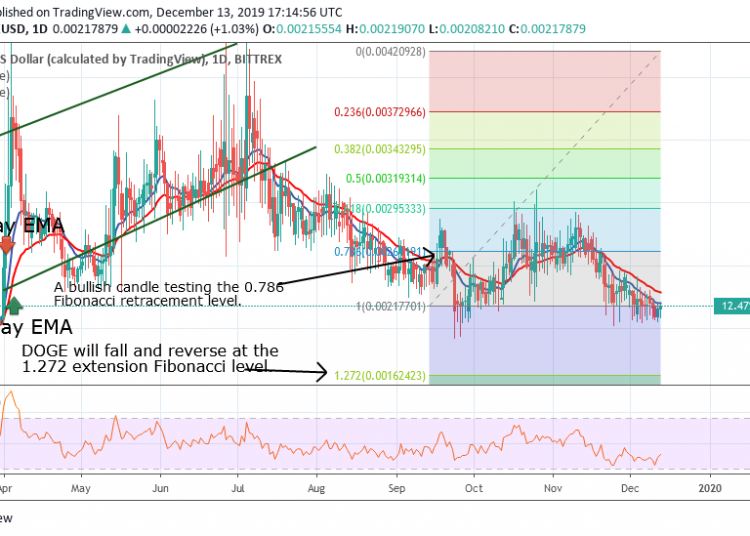Image resolution: width=750 pixels, height=536 pixels.
Task: Click the green current price tag 12.47
Action: point(731,306)
